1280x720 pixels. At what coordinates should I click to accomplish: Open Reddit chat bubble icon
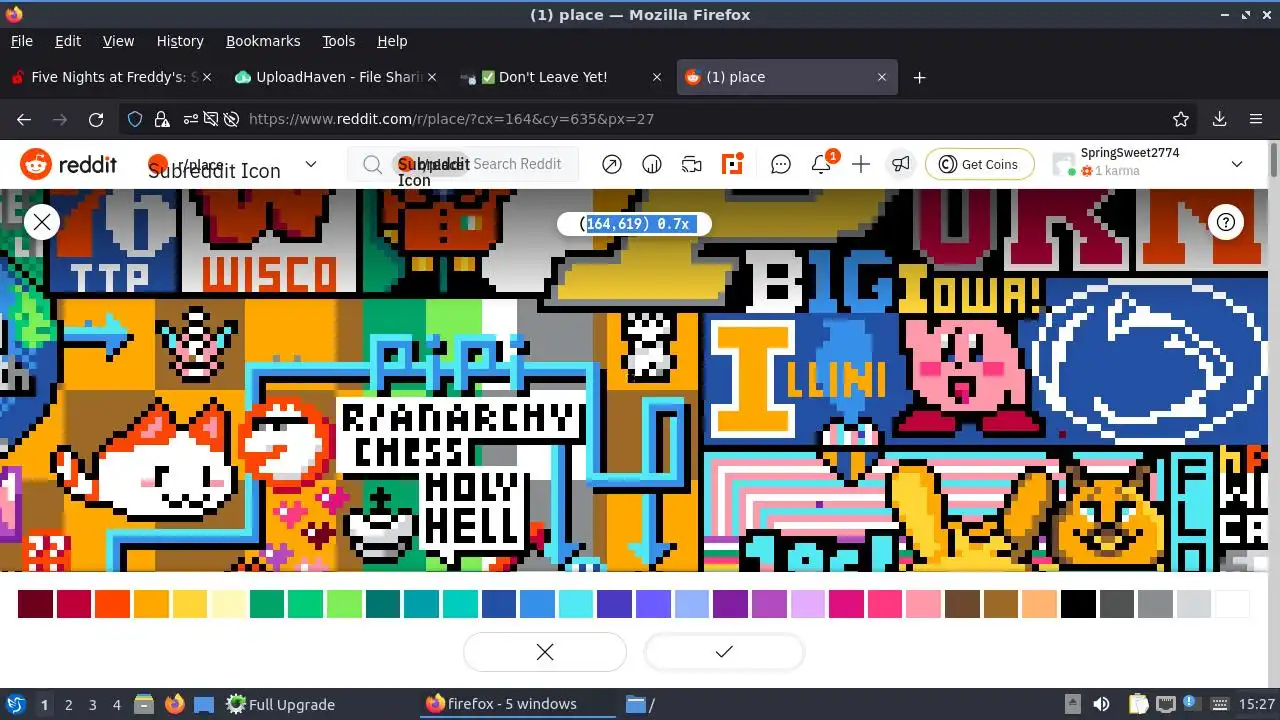(x=781, y=164)
